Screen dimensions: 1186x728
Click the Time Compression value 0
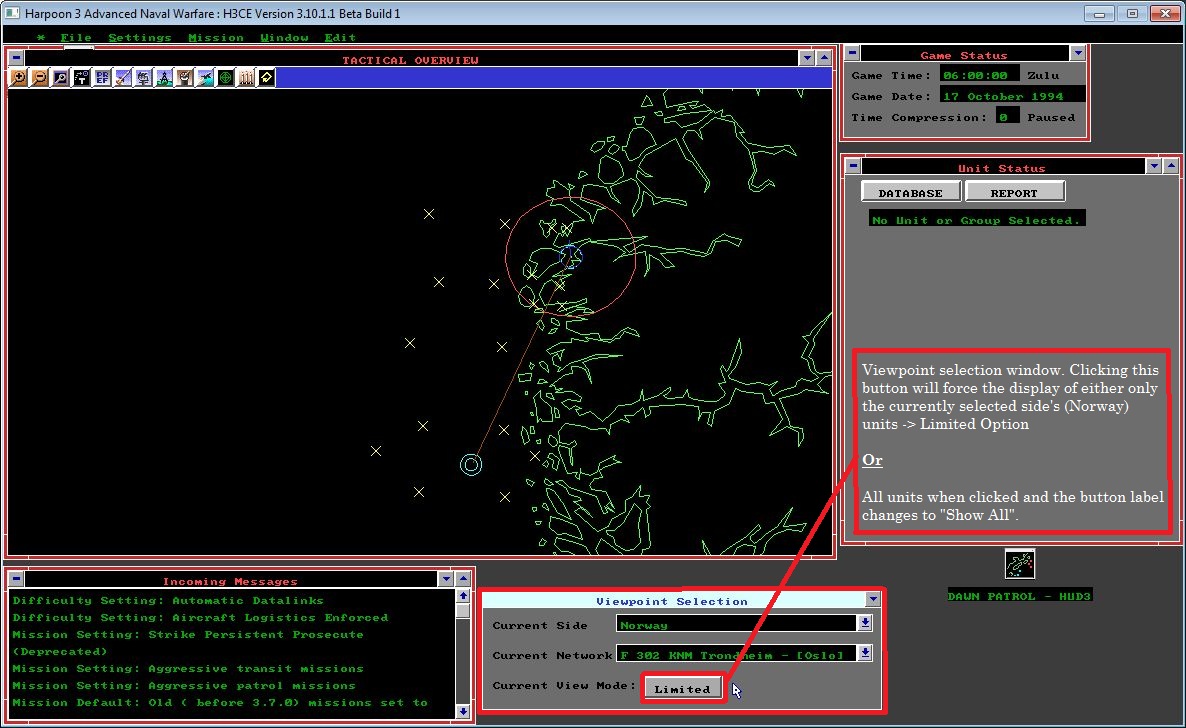point(1007,117)
